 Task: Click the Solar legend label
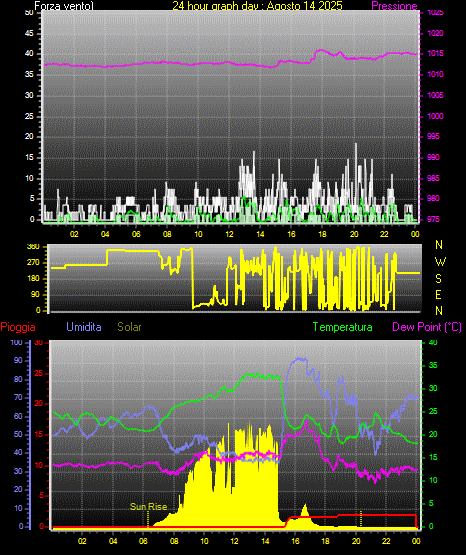[x=130, y=327]
